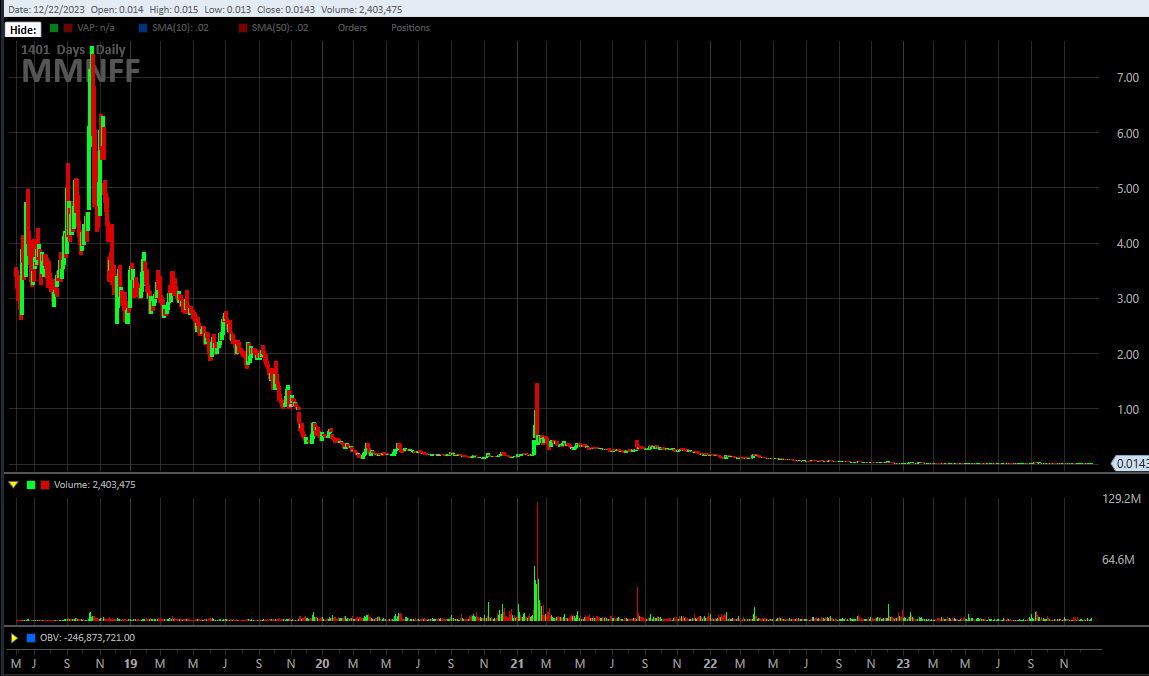
Task: Click the red Volume color square
Action: [x=44, y=485]
